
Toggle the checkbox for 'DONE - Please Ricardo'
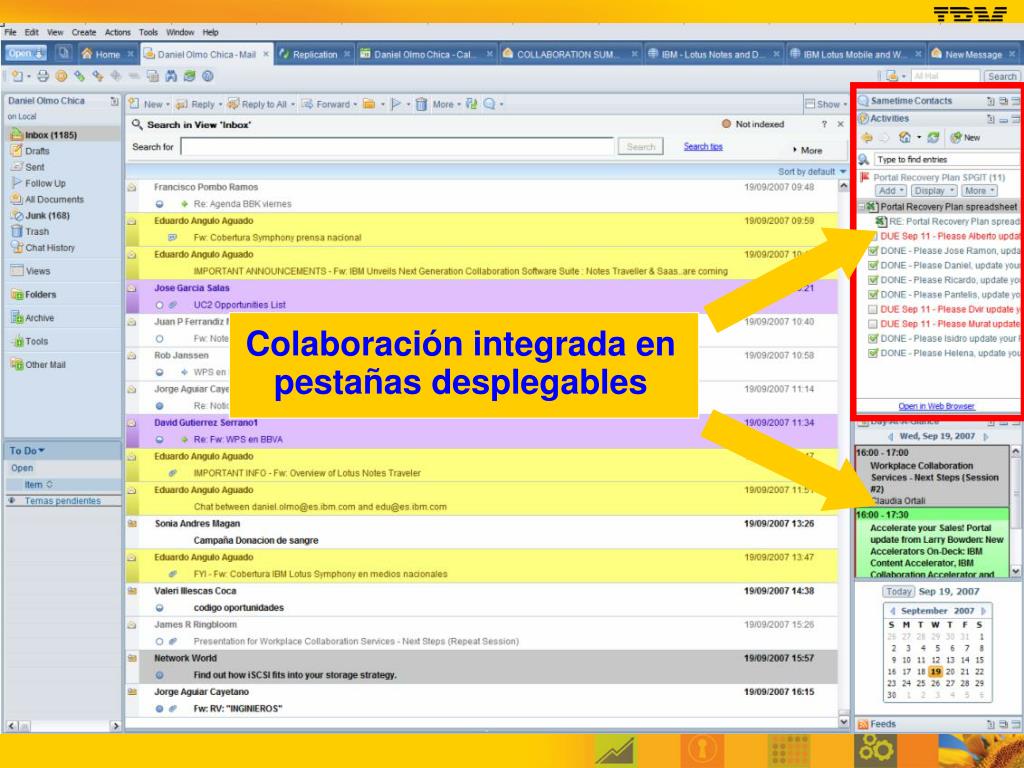coord(872,280)
